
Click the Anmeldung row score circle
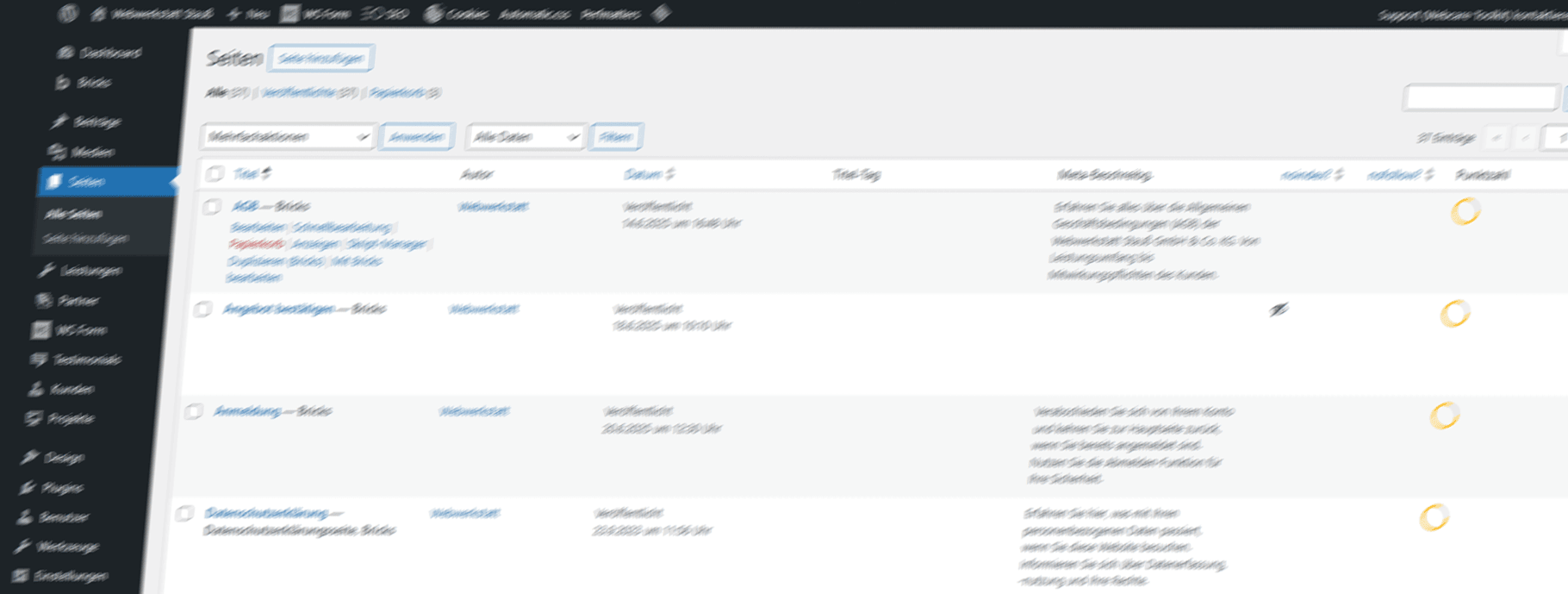tap(1445, 416)
